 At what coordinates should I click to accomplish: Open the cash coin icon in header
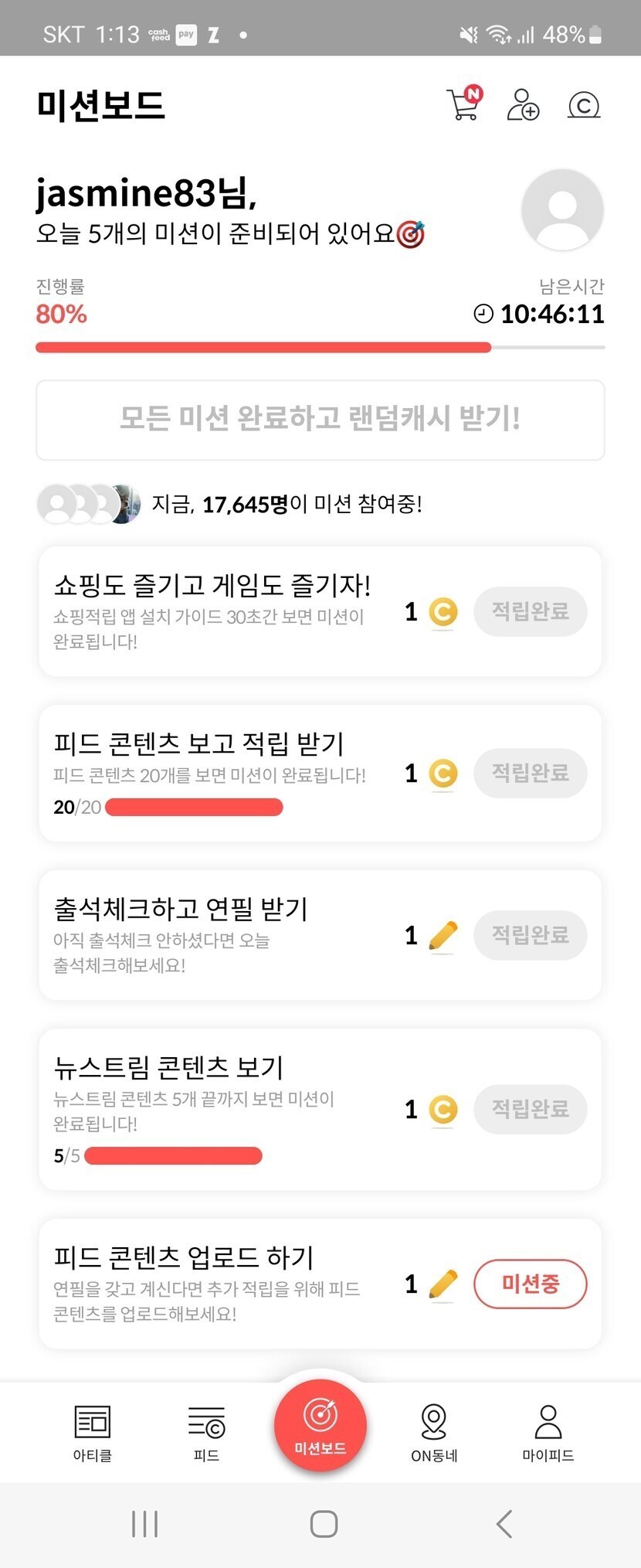coord(584,104)
